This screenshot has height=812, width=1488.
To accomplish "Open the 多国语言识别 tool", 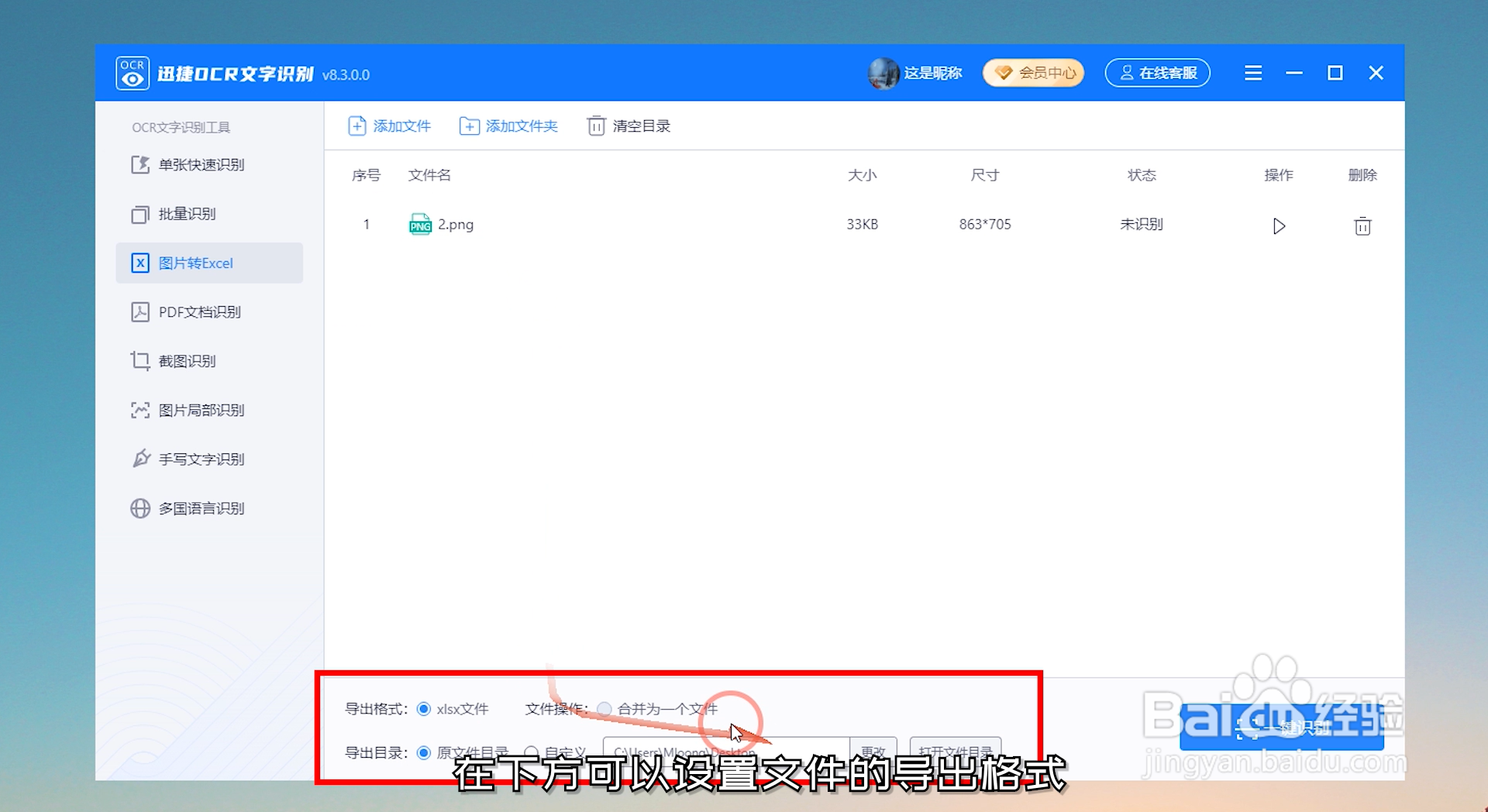I will (x=209, y=508).
